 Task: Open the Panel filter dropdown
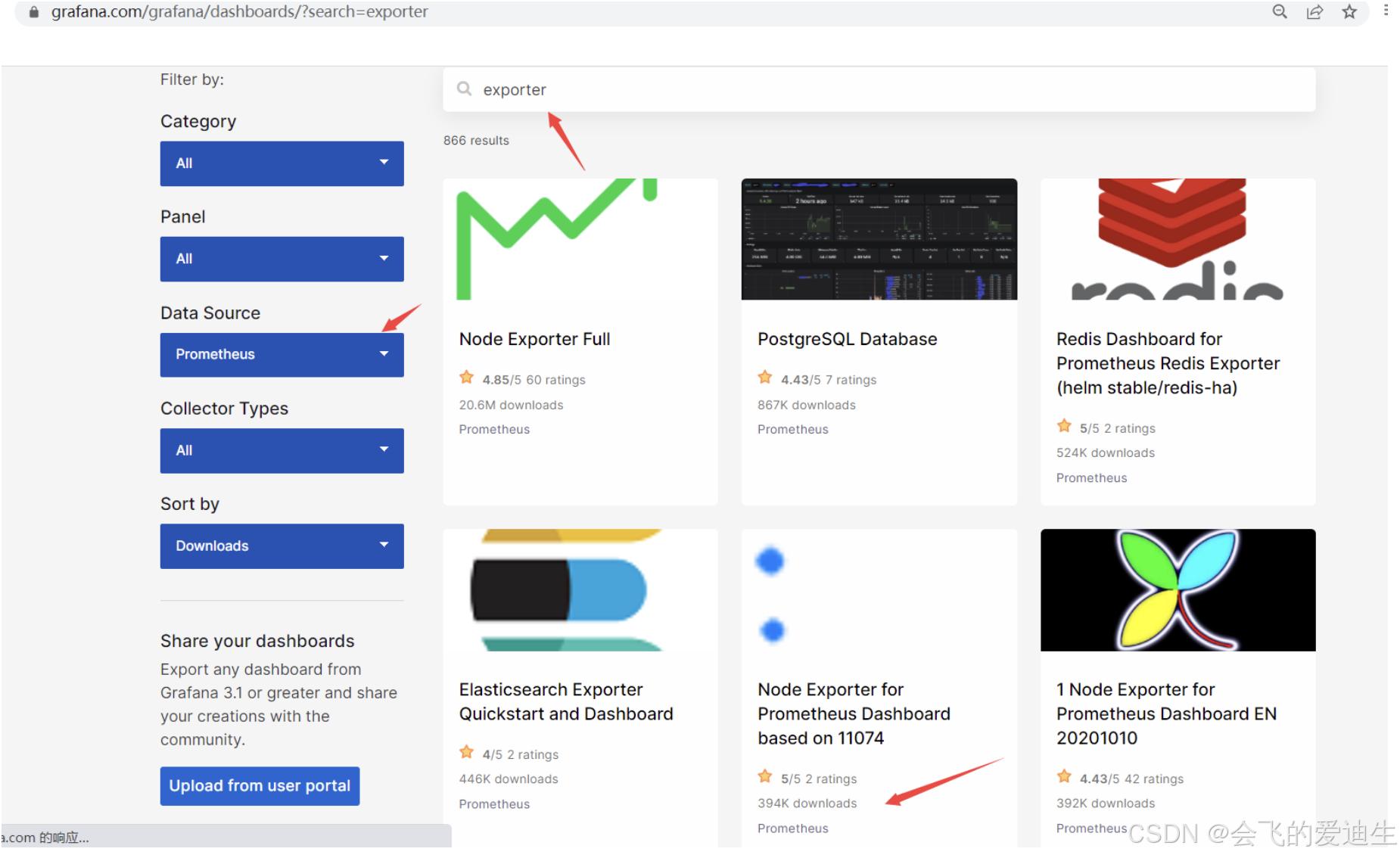coord(282,259)
